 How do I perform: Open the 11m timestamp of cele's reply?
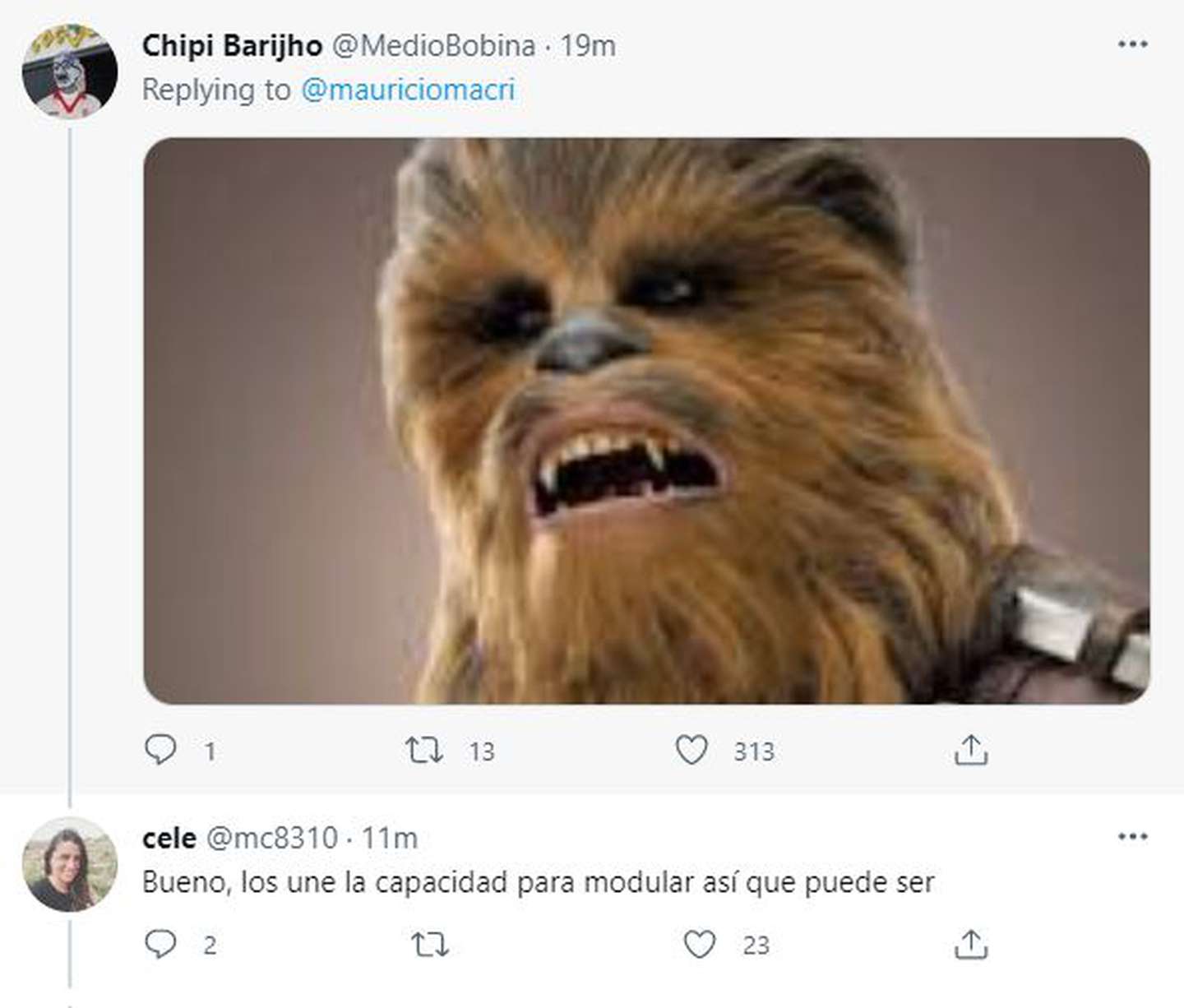click(x=390, y=838)
